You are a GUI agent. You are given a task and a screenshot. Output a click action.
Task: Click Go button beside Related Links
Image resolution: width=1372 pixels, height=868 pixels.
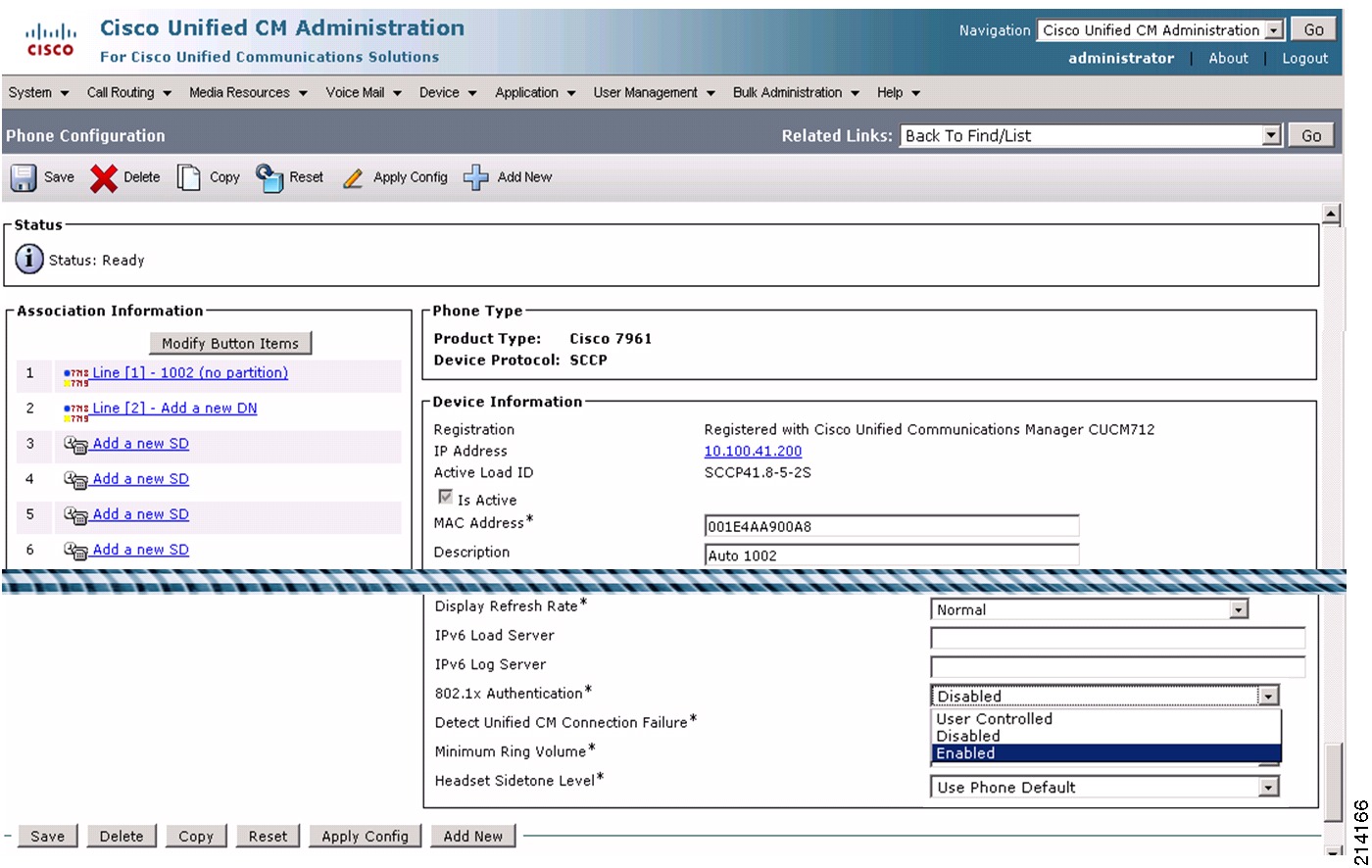(x=1311, y=136)
